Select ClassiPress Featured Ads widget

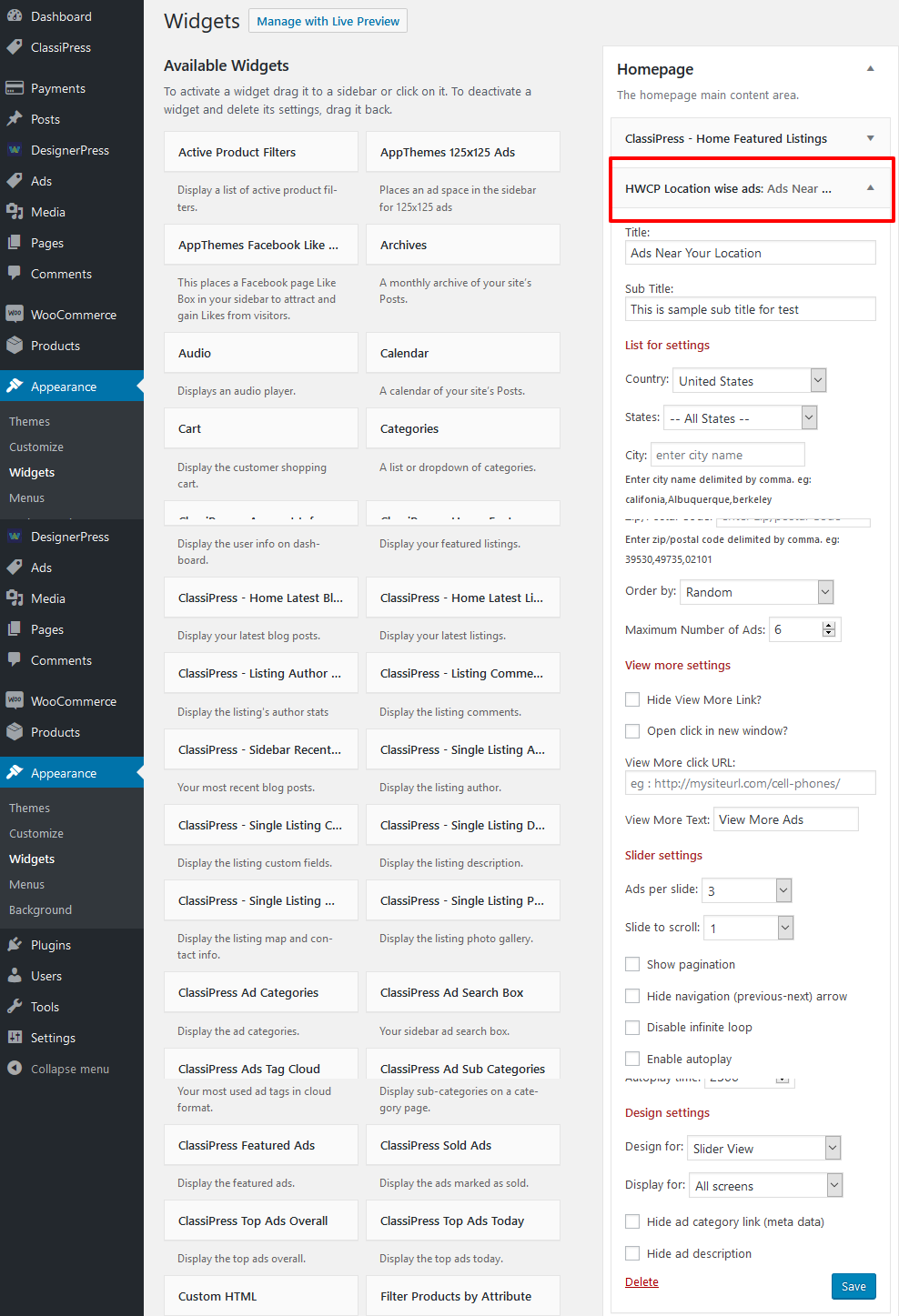pyautogui.click(x=261, y=1145)
